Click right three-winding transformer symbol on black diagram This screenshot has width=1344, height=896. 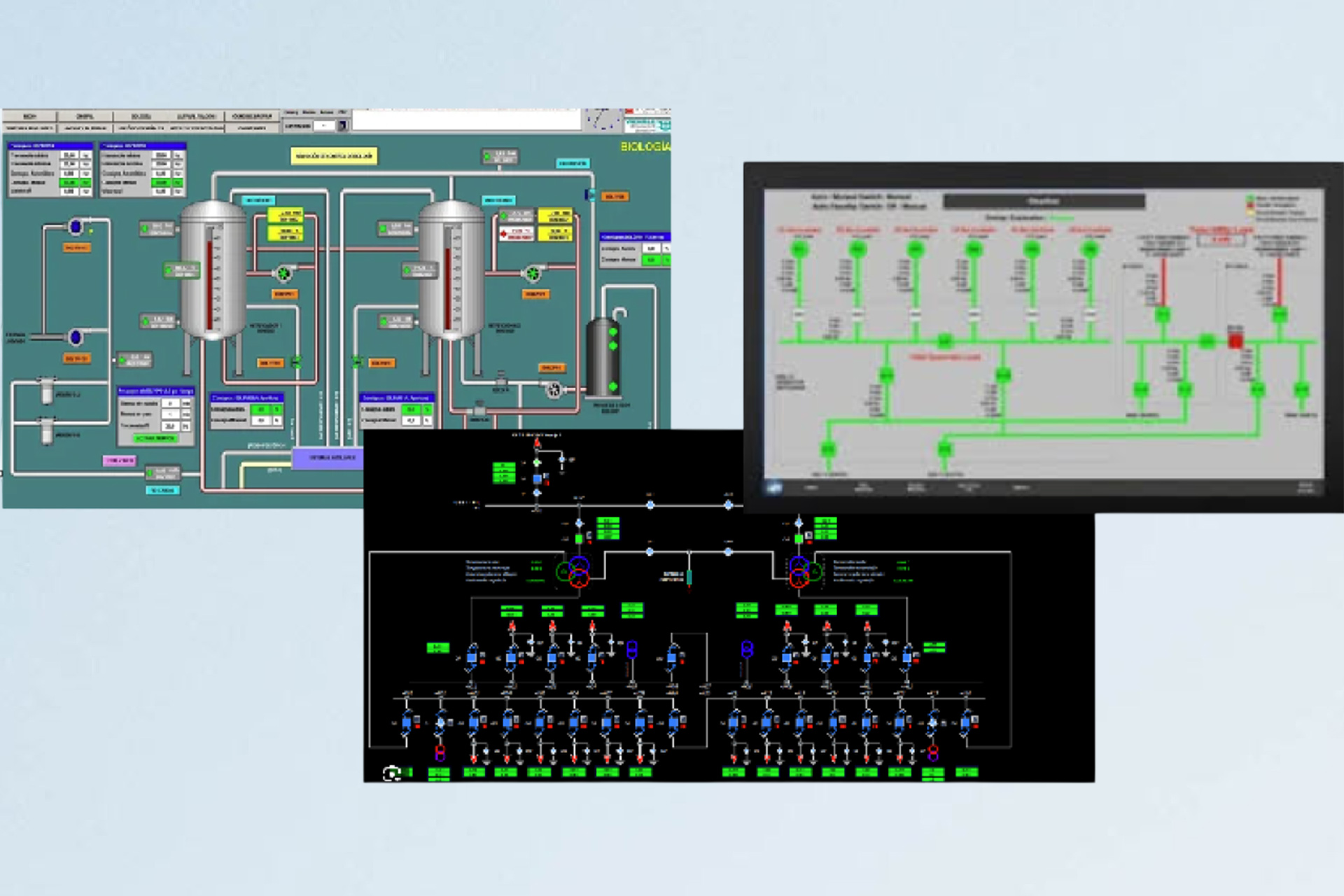pos(802,571)
